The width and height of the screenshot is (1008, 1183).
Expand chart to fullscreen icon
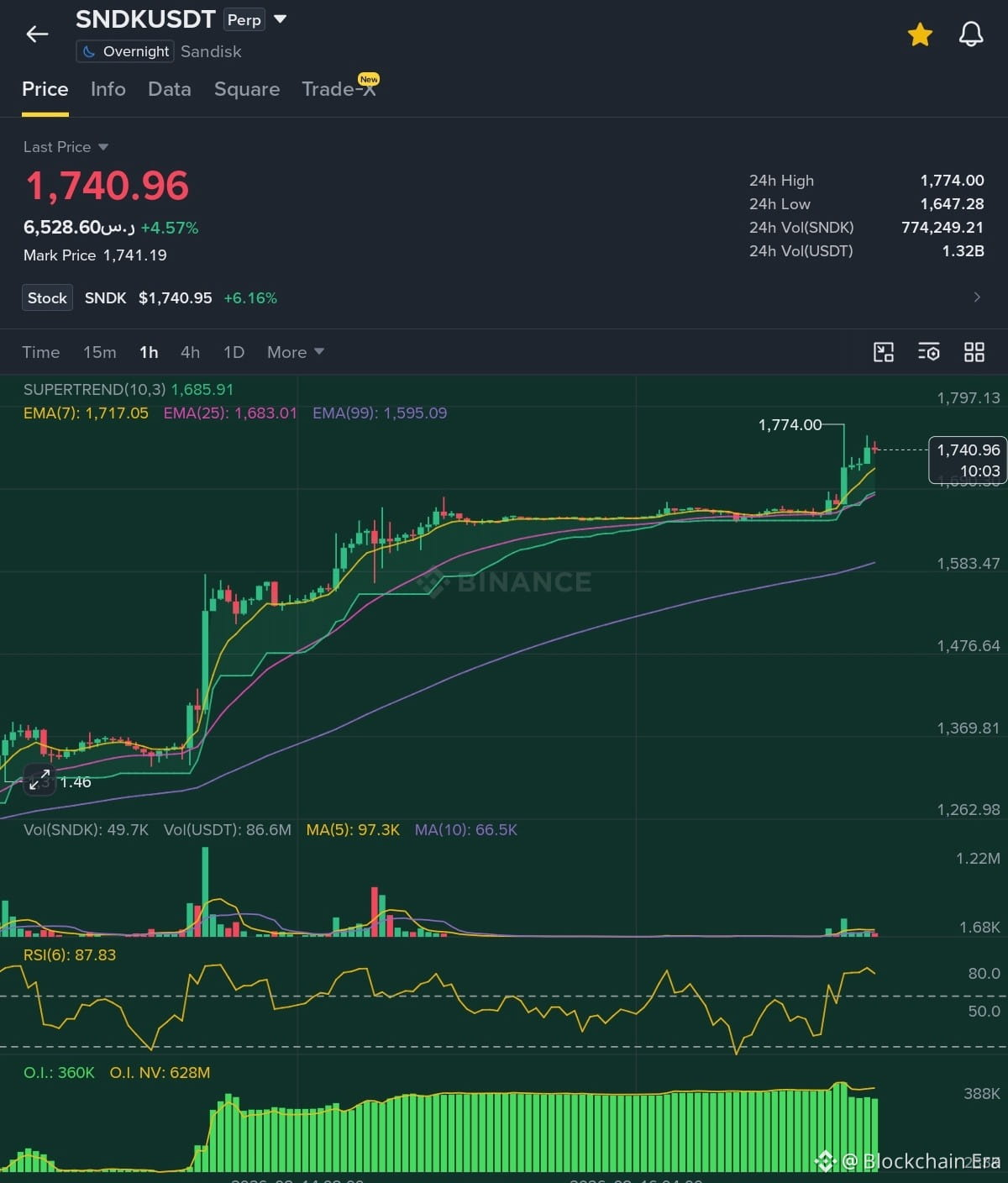click(39, 781)
